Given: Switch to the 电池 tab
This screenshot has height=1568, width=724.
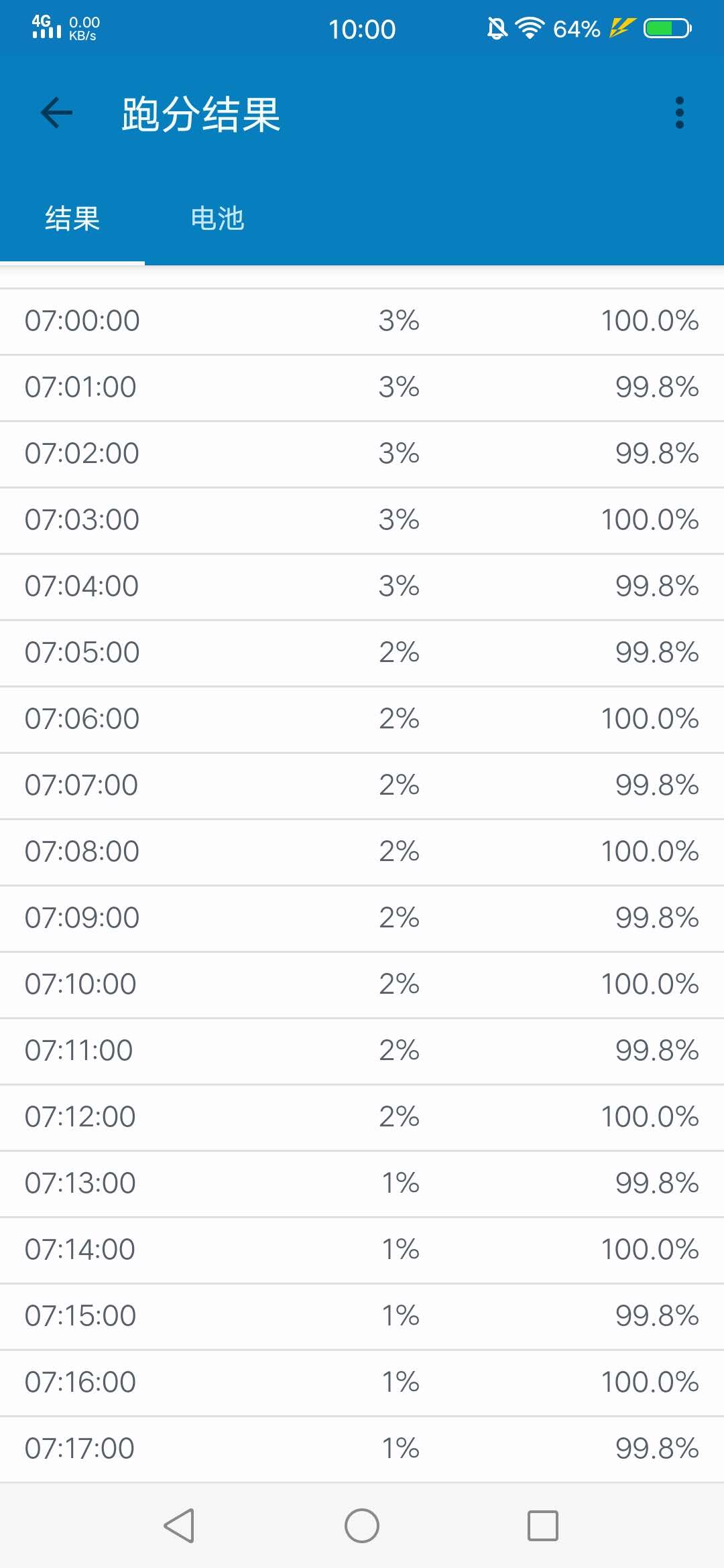Looking at the screenshot, I should coord(217,218).
